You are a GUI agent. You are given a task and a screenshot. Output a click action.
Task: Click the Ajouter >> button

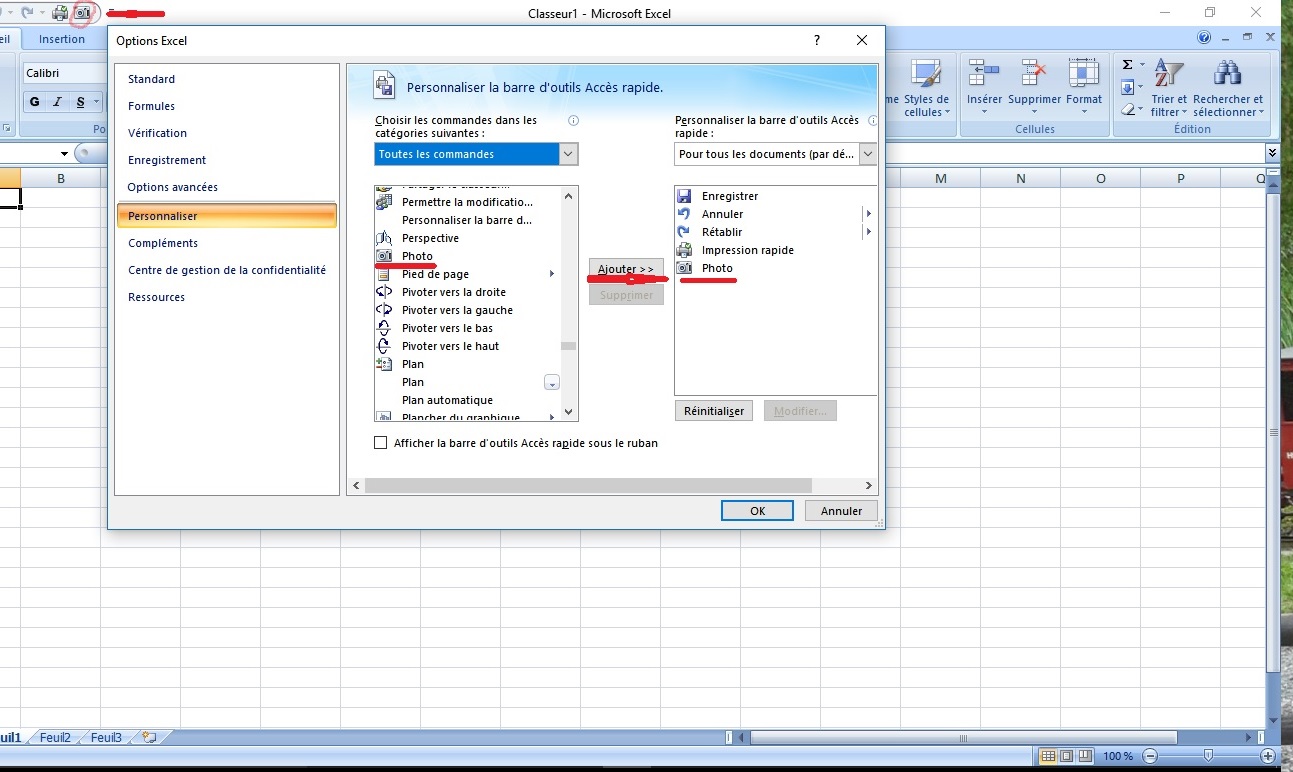626,269
